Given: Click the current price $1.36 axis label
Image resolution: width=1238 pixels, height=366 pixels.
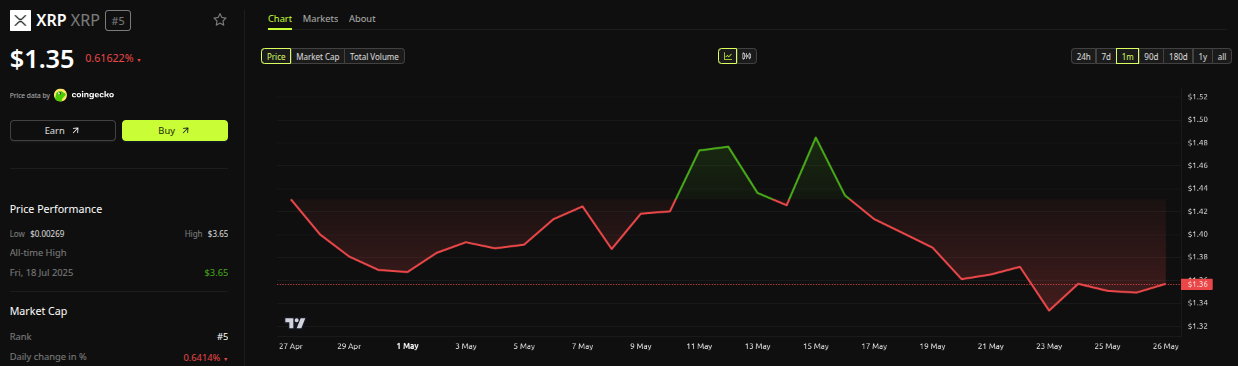Looking at the screenshot, I should click(1196, 284).
